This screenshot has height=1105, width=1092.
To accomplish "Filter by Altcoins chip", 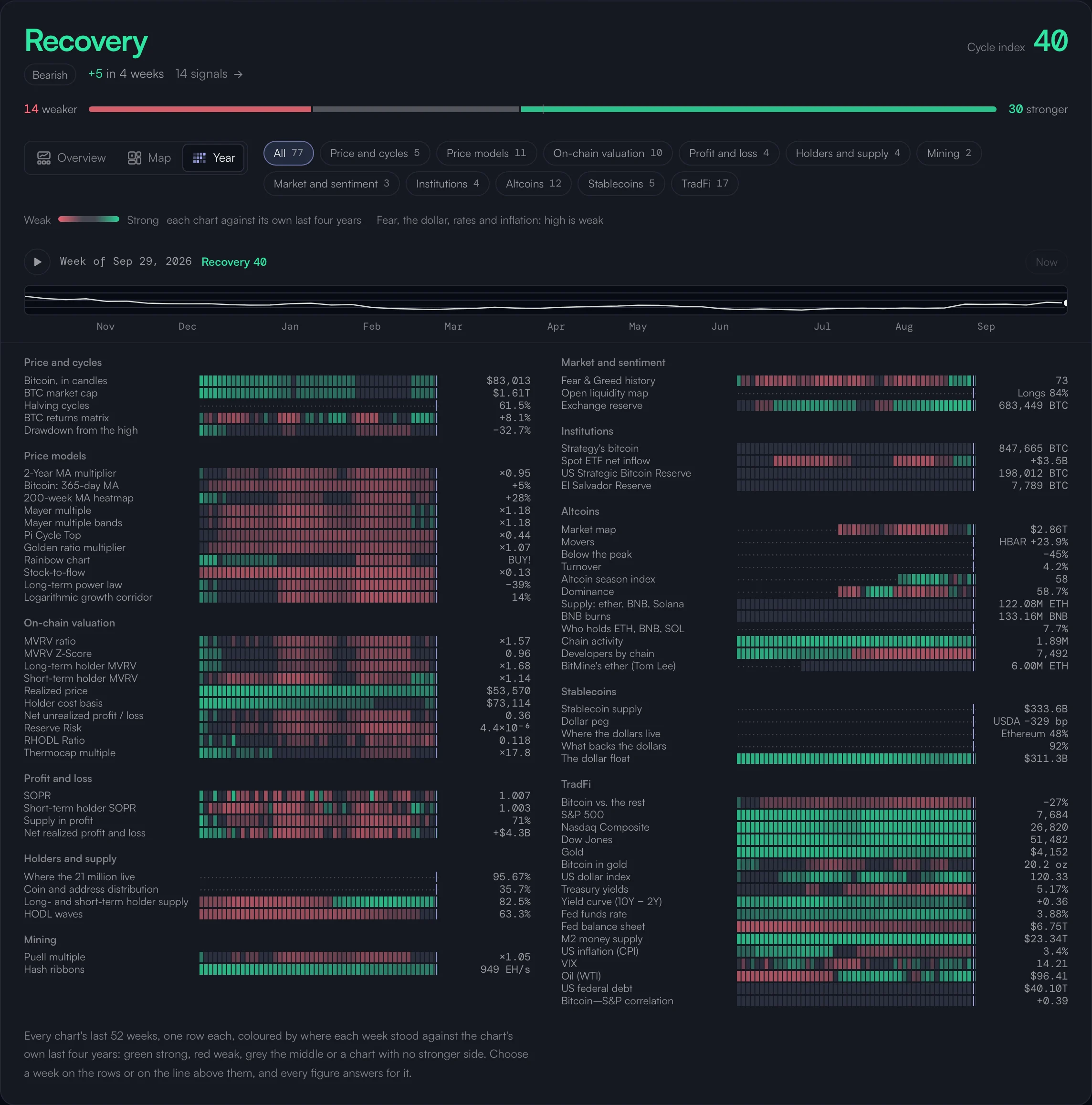I will click(x=534, y=184).
